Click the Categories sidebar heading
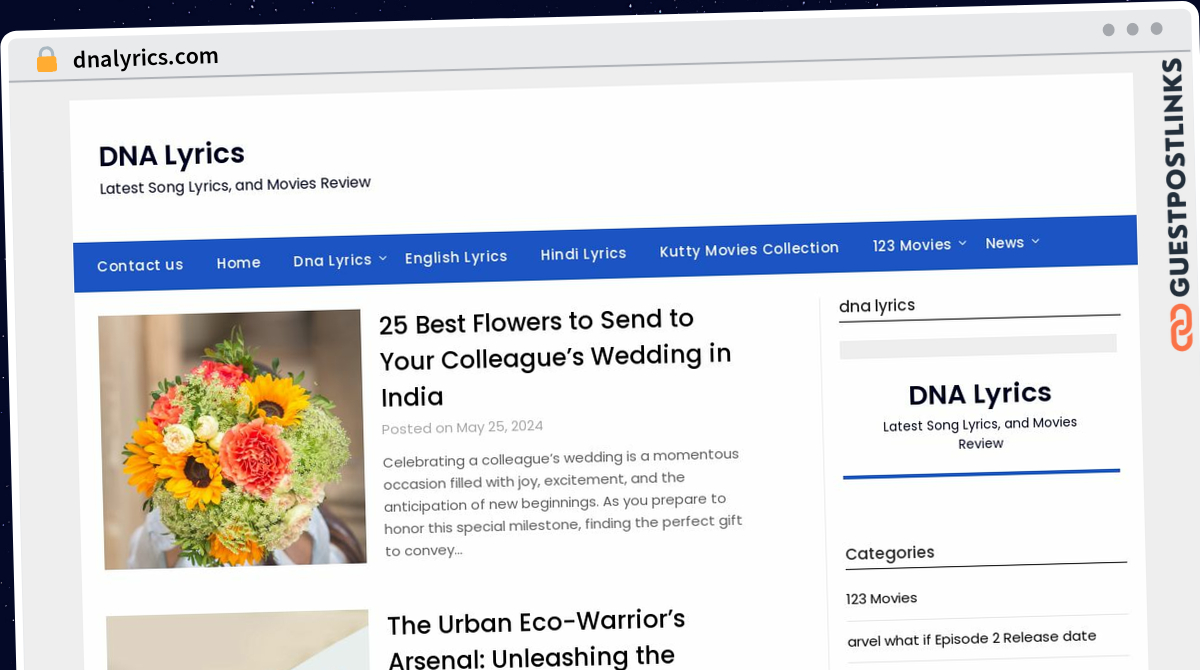The width and height of the screenshot is (1200, 670). click(890, 553)
